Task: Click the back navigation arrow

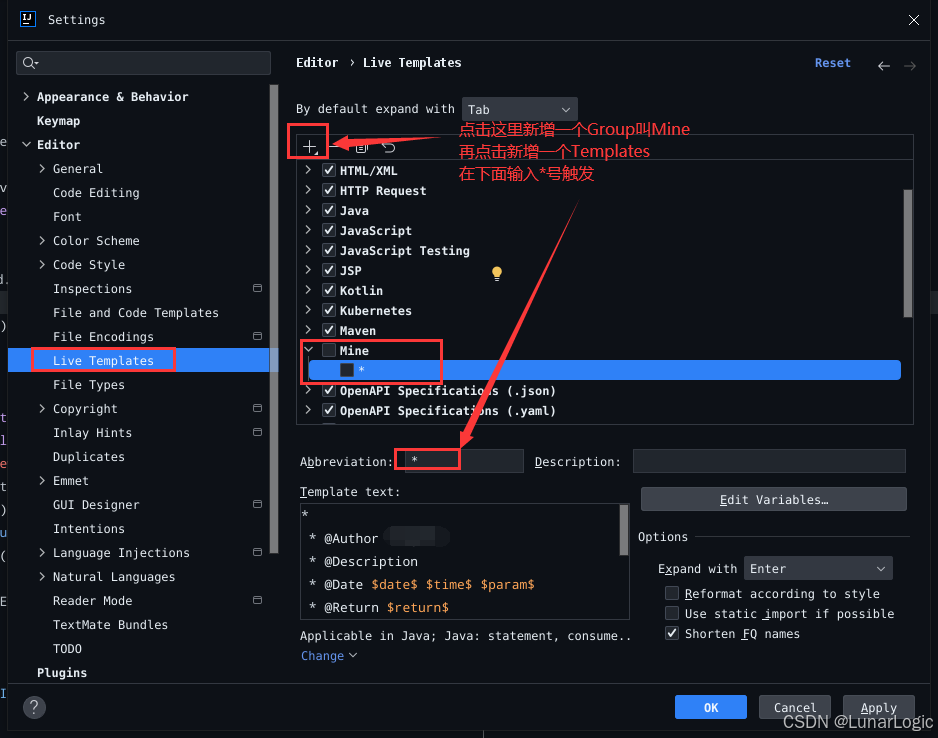Action: tap(884, 66)
